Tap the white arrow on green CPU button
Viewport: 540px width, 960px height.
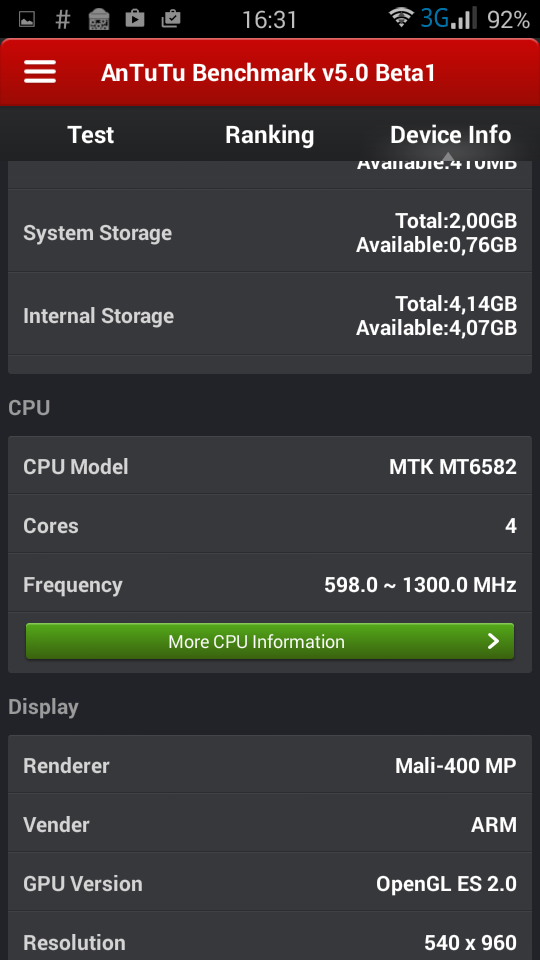click(x=493, y=641)
